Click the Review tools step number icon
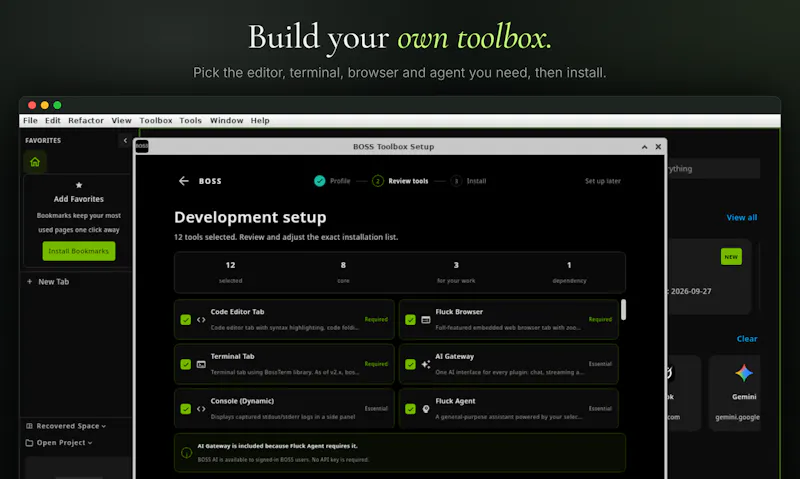Viewport: 800px width, 479px height. [378, 181]
